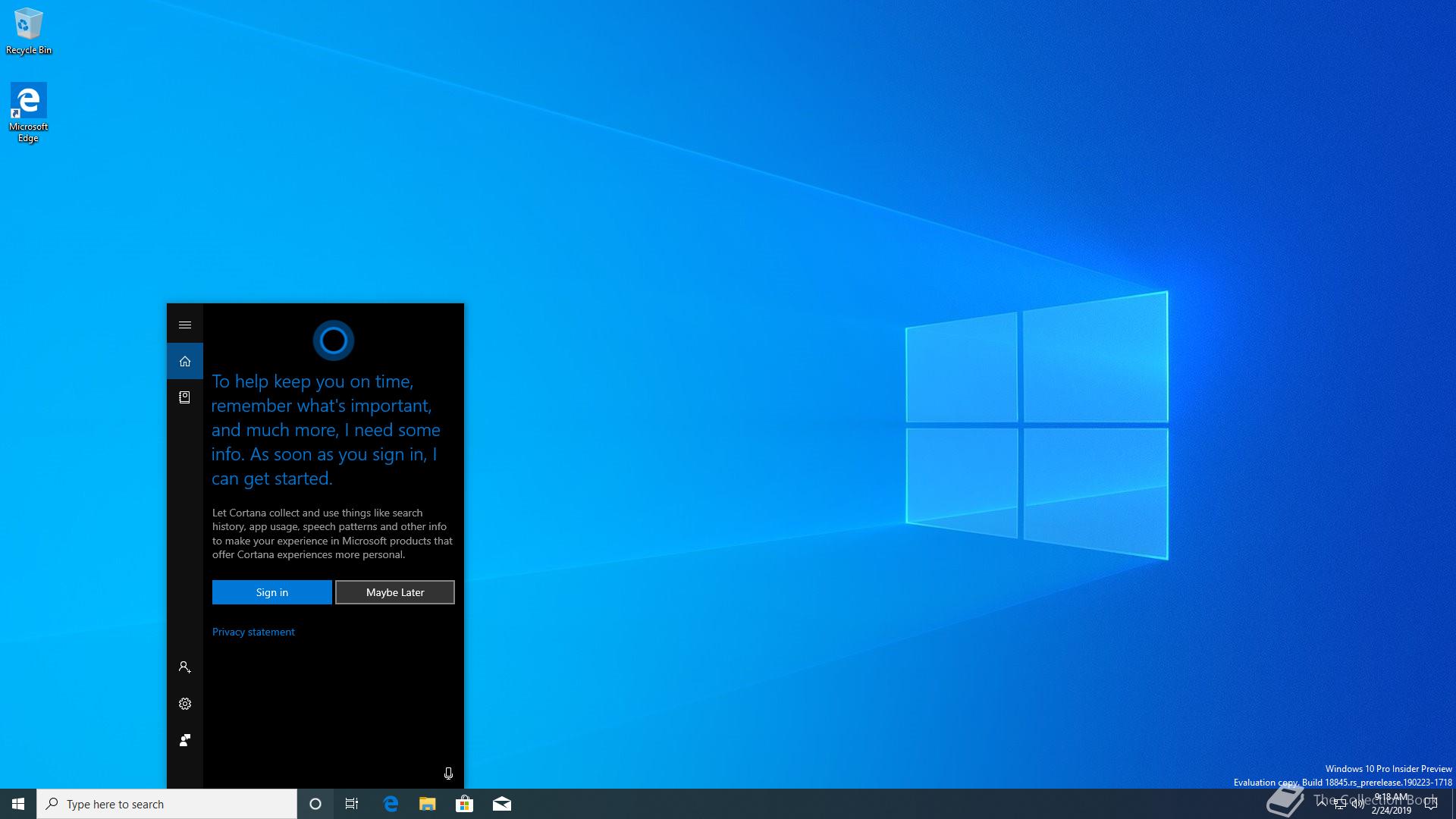
Task: Open File Explorer from taskbar
Action: [428, 804]
